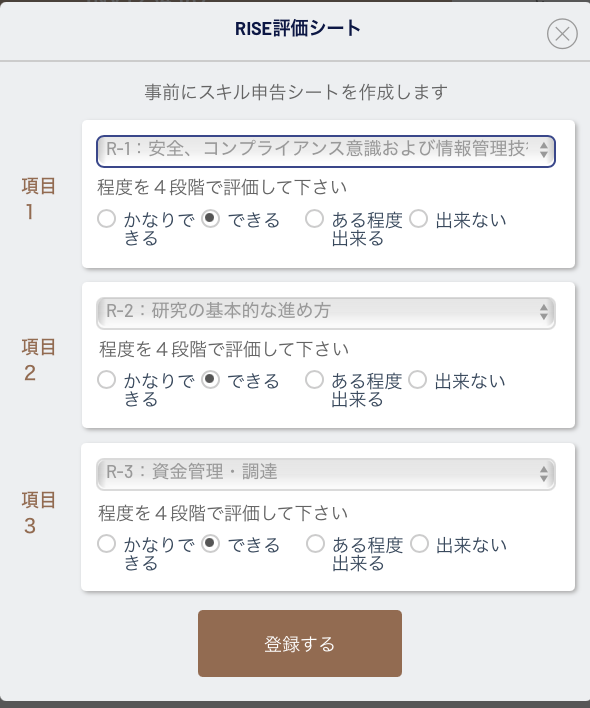The image size is (590, 708).
Task: Select できる for 項目1
Action: [210, 219]
